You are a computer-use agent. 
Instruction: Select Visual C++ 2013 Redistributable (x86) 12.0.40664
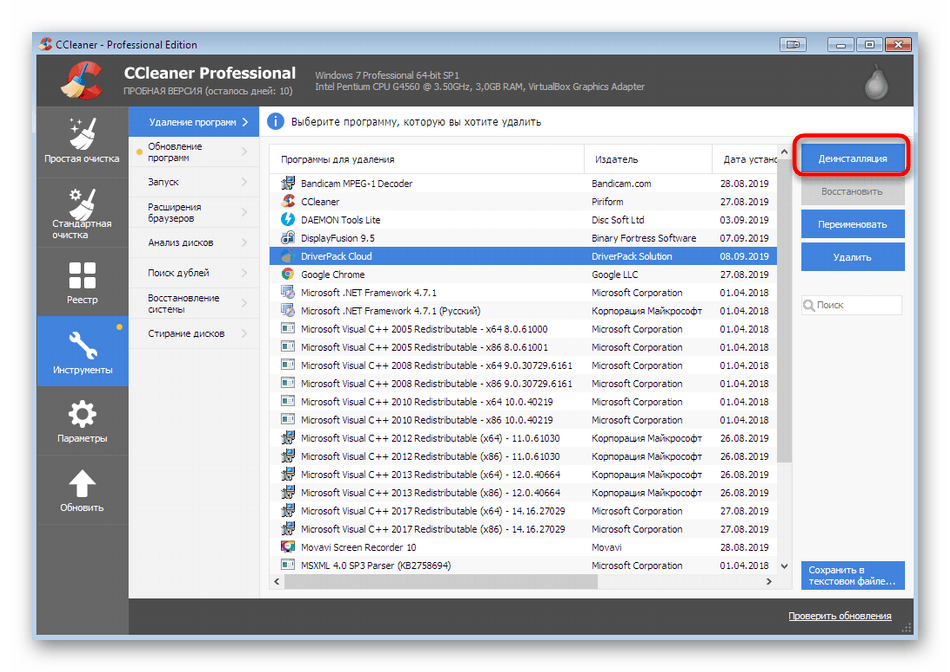pyautogui.click(x=523, y=492)
